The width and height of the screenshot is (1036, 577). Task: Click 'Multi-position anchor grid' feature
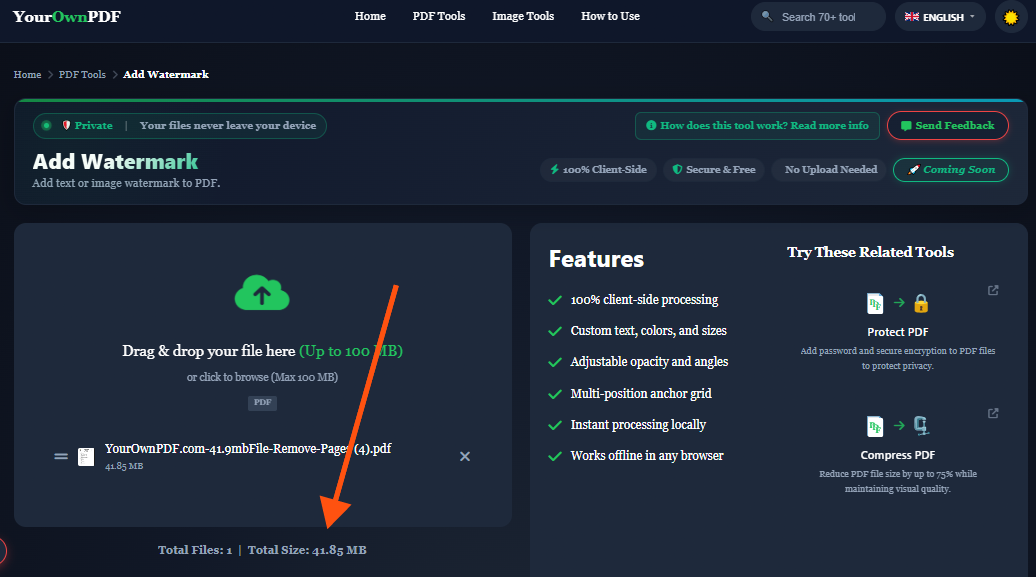pos(641,394)
